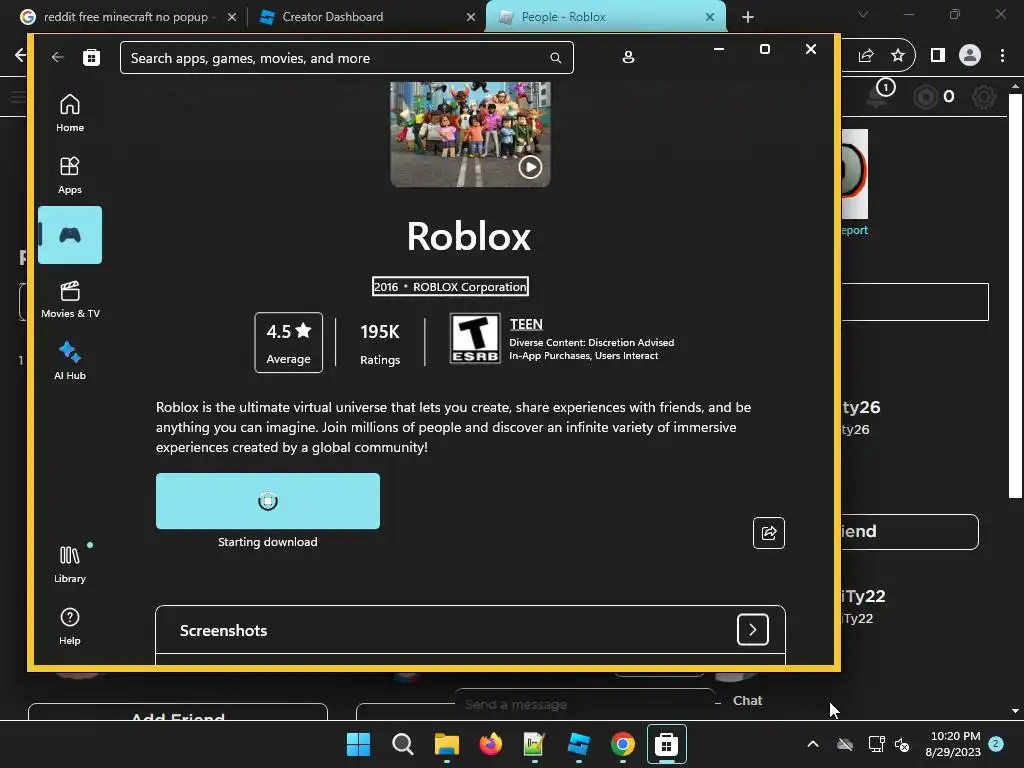
Task: Open the muted volume tray icon
Action: coord(902,744)
